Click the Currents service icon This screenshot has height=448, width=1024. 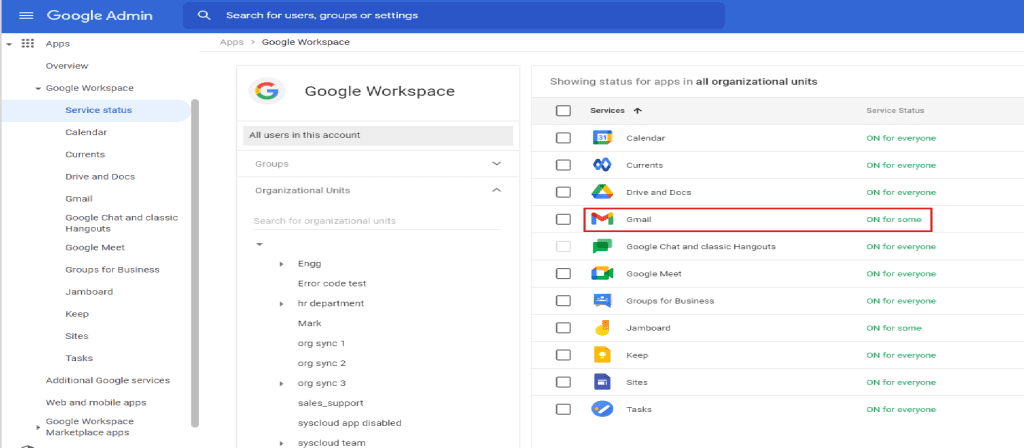point(601,165)
